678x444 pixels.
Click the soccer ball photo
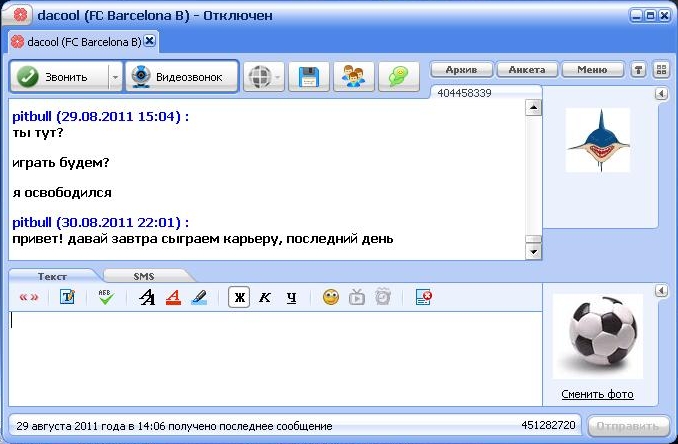point(598,336)
